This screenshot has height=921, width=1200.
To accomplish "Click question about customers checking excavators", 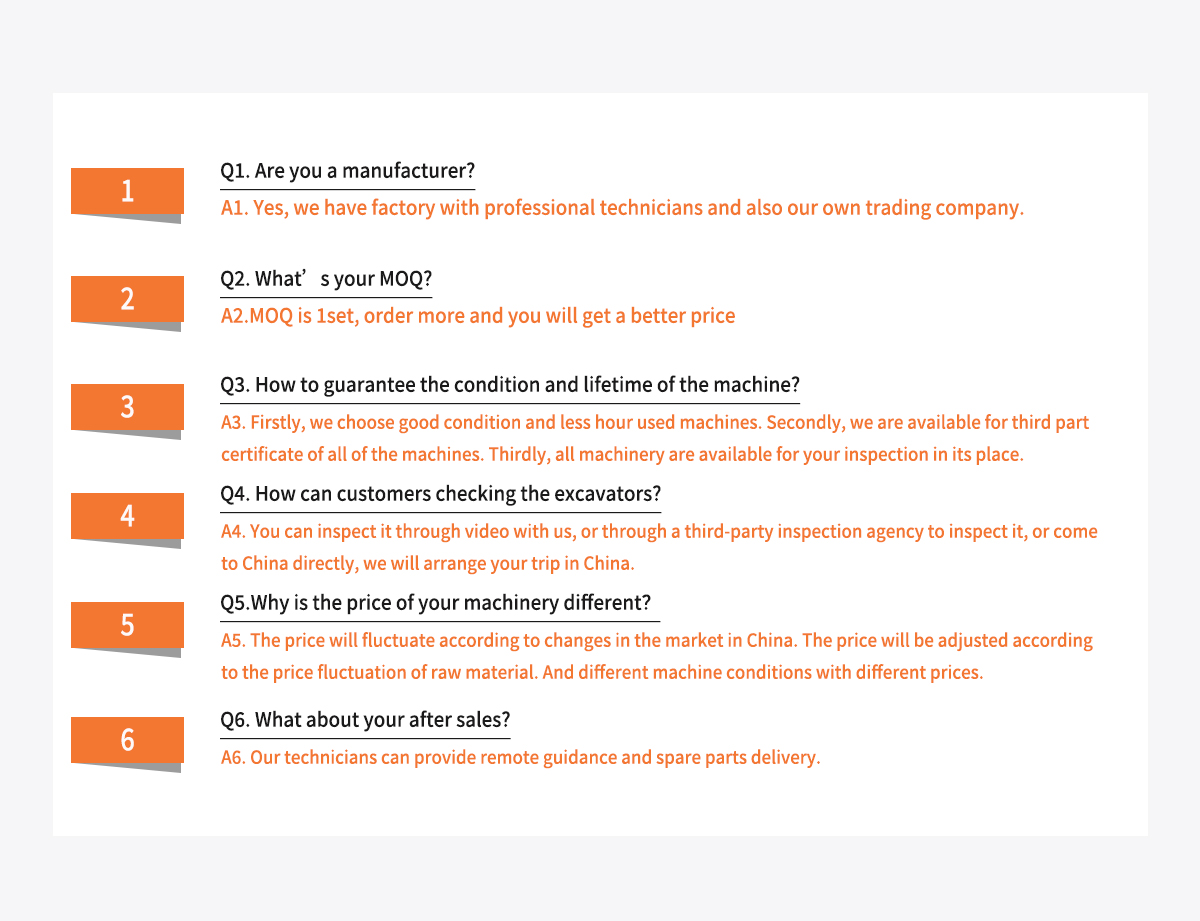I will pyautogui.click(x=440, y=494).
